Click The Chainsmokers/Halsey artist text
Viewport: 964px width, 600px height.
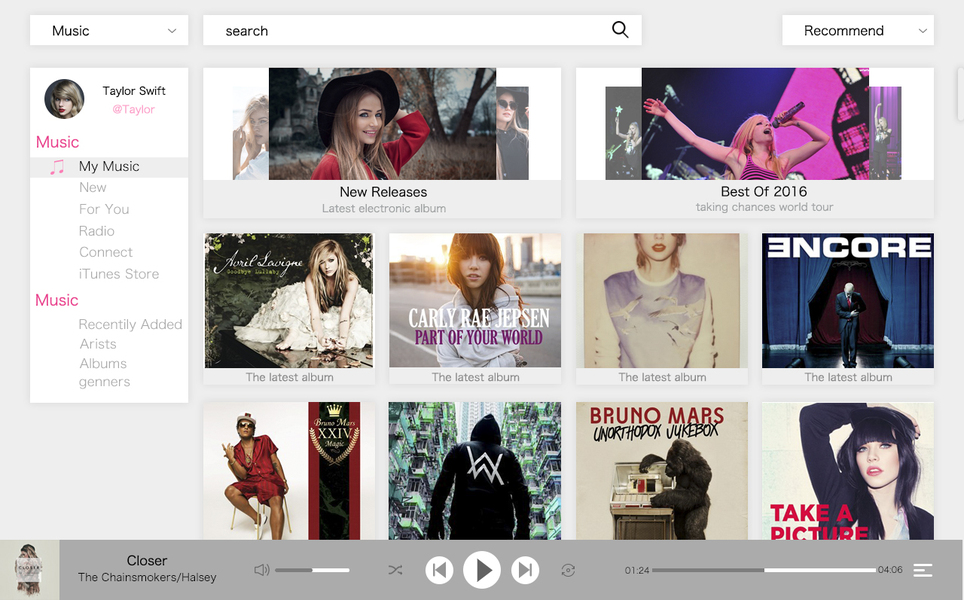point(147,577)
